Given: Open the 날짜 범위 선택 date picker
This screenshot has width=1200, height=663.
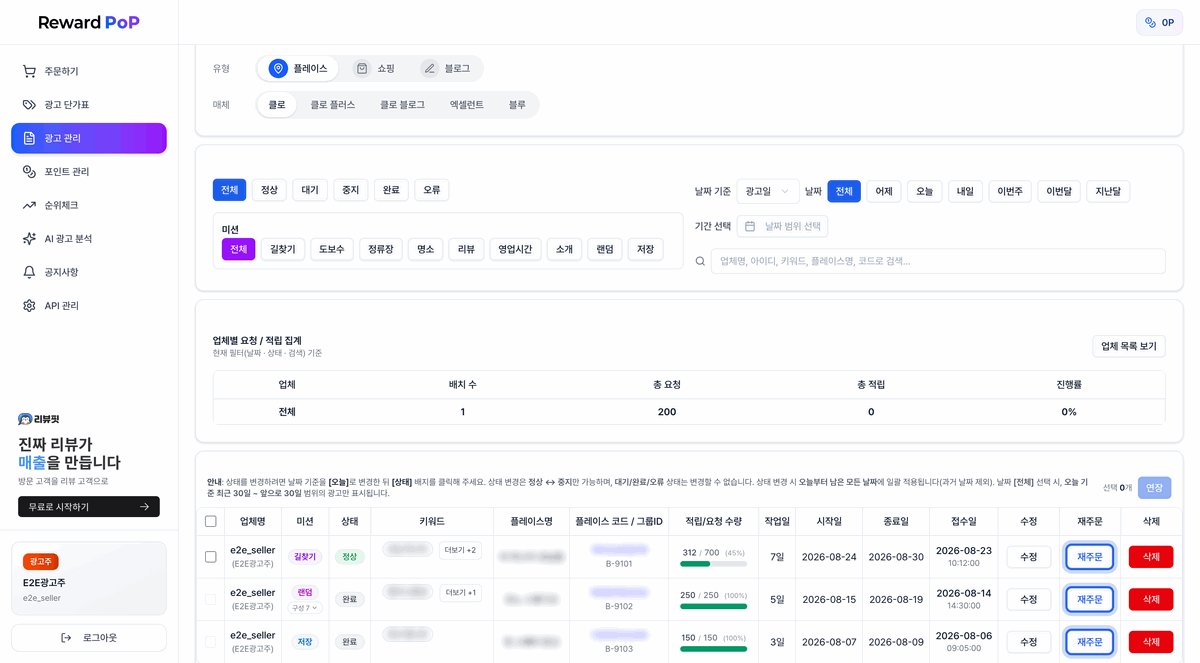Looking at the screenshot, I should point(782,227).
